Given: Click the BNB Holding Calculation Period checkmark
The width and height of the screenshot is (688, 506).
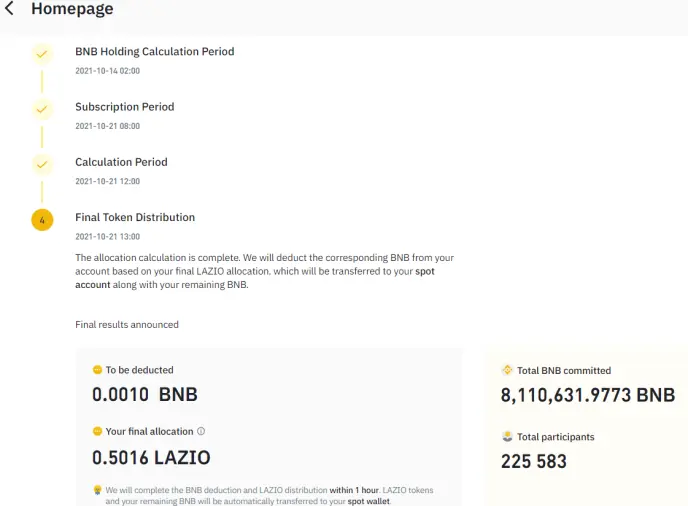Looking at the screenshot, I should [42, 54].
